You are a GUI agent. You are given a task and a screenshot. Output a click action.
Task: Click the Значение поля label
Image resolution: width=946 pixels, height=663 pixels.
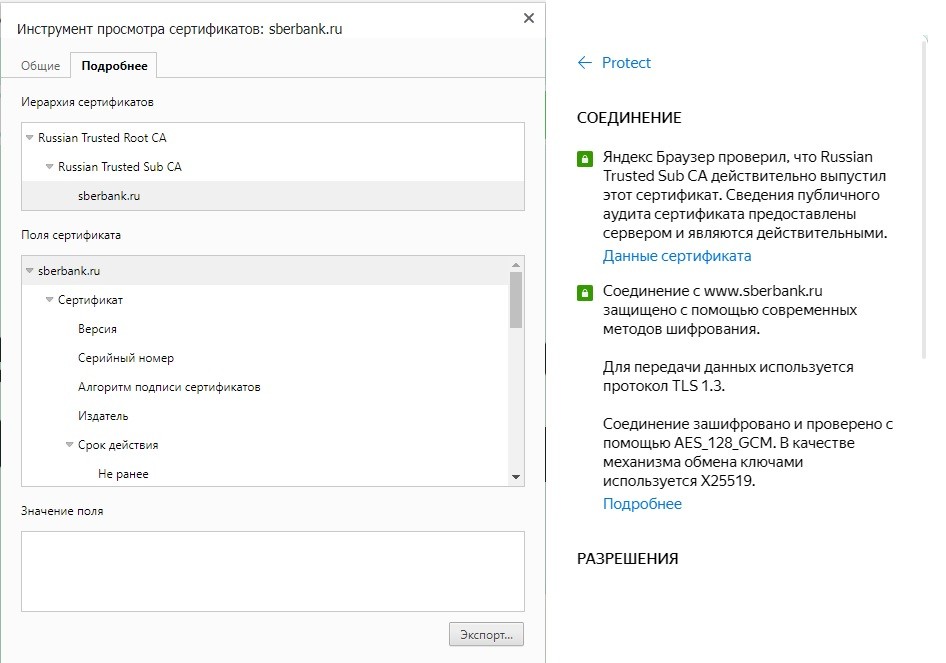[x=62, y=511]
